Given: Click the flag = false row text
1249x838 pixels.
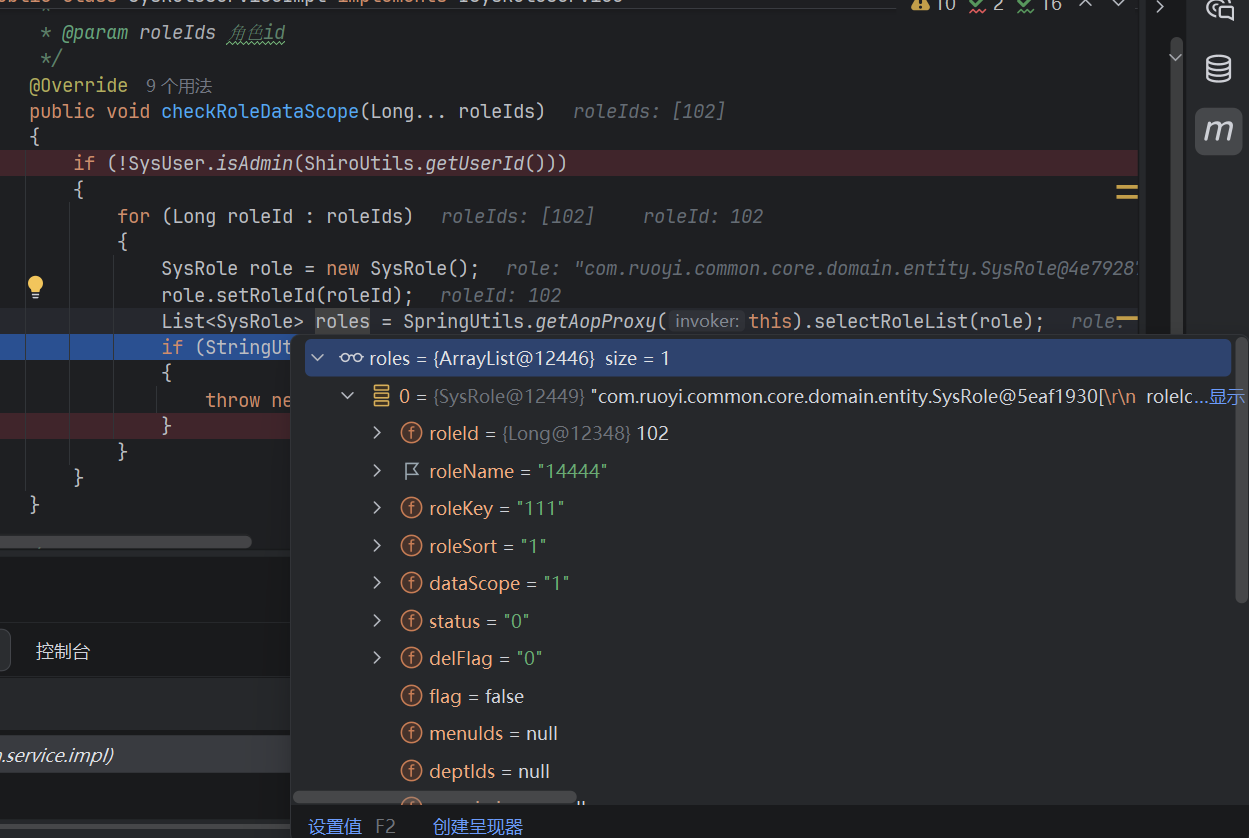Looking at the screenshot, I should pos(476,696).
